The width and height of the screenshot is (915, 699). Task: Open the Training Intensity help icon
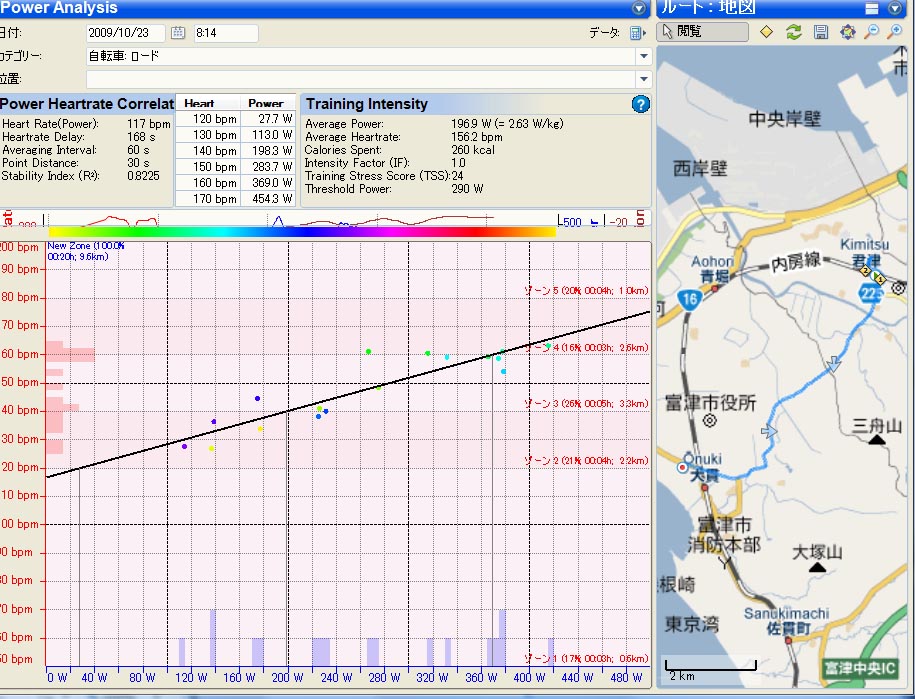tap(641, 104)
